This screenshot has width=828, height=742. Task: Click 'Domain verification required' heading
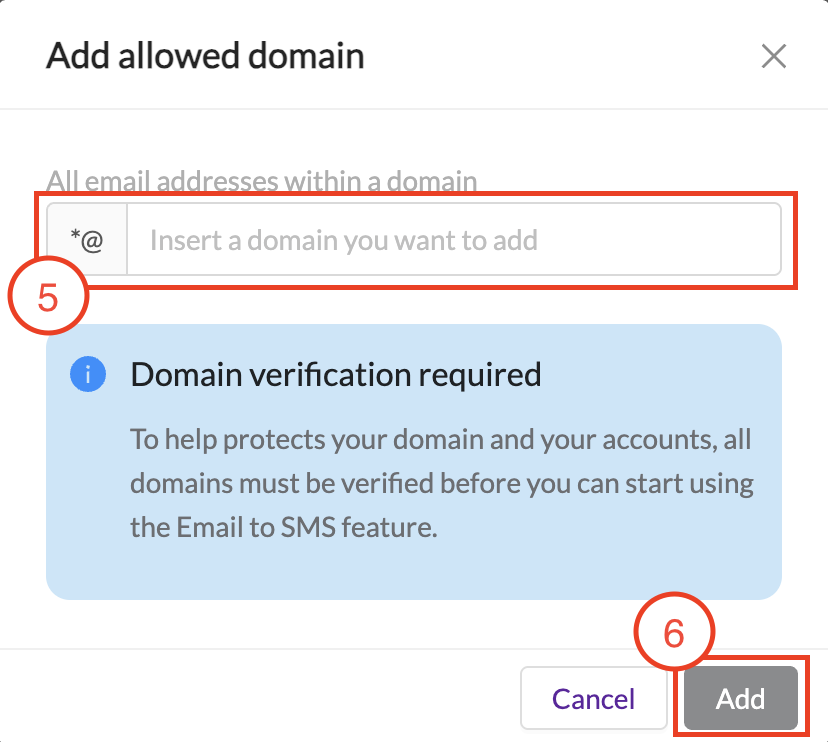(336, 374)
